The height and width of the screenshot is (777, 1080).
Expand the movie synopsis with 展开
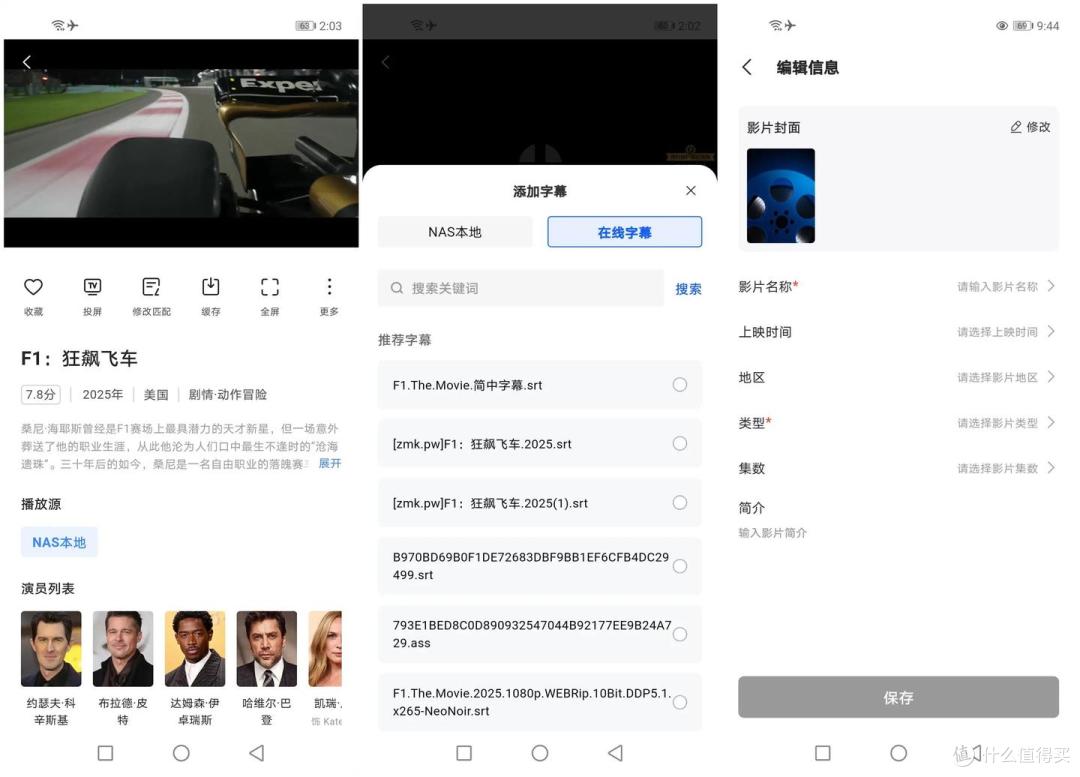pyautogui.click(x=329, y=464)
